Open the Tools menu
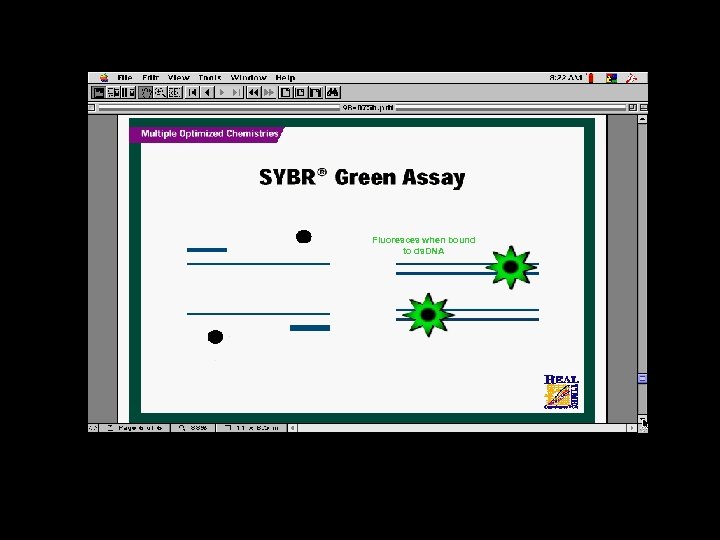Screen dimensions: 720x540 point(210,78)
